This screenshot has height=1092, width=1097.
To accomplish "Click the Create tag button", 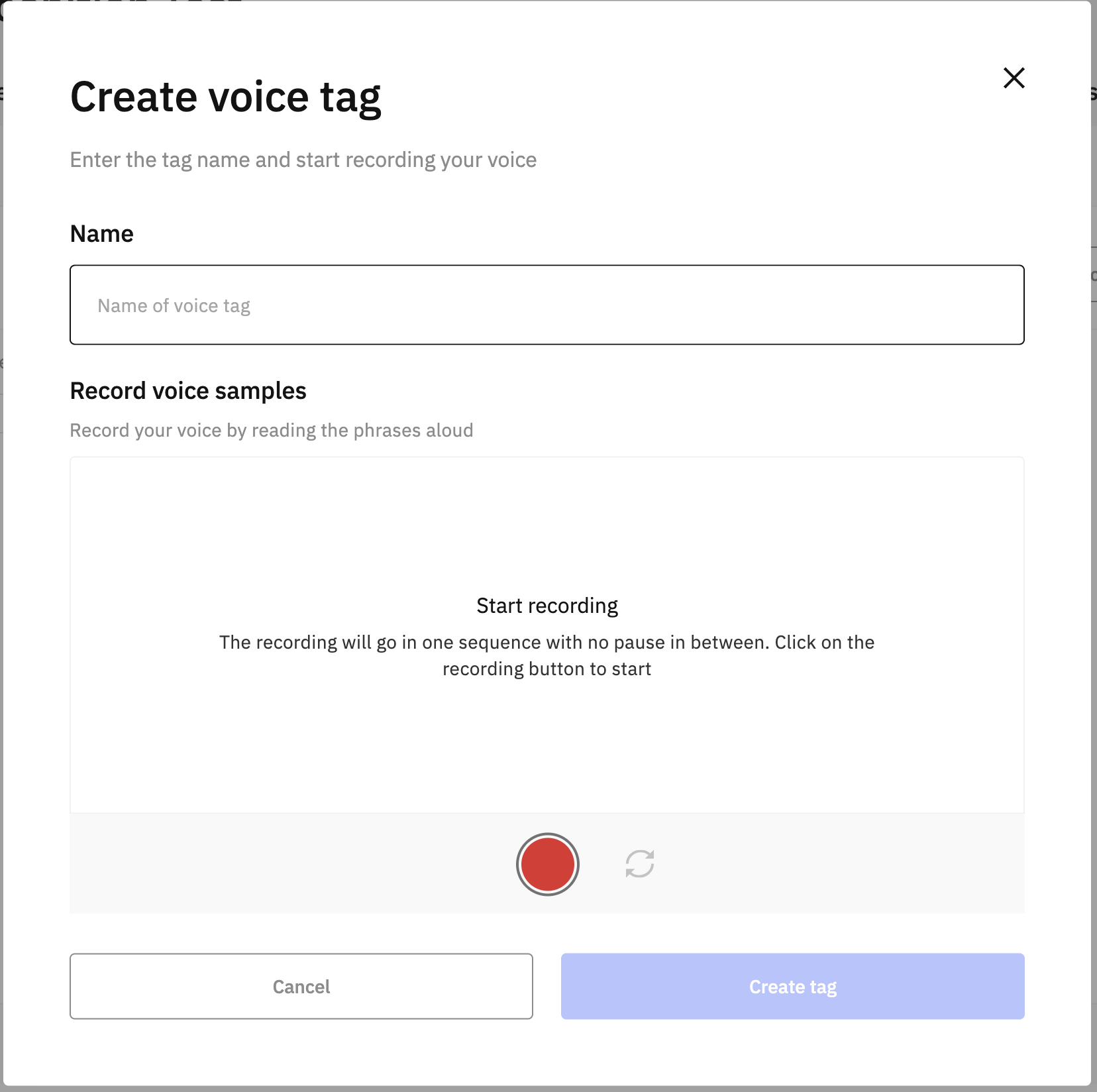I will click(793, 986).
